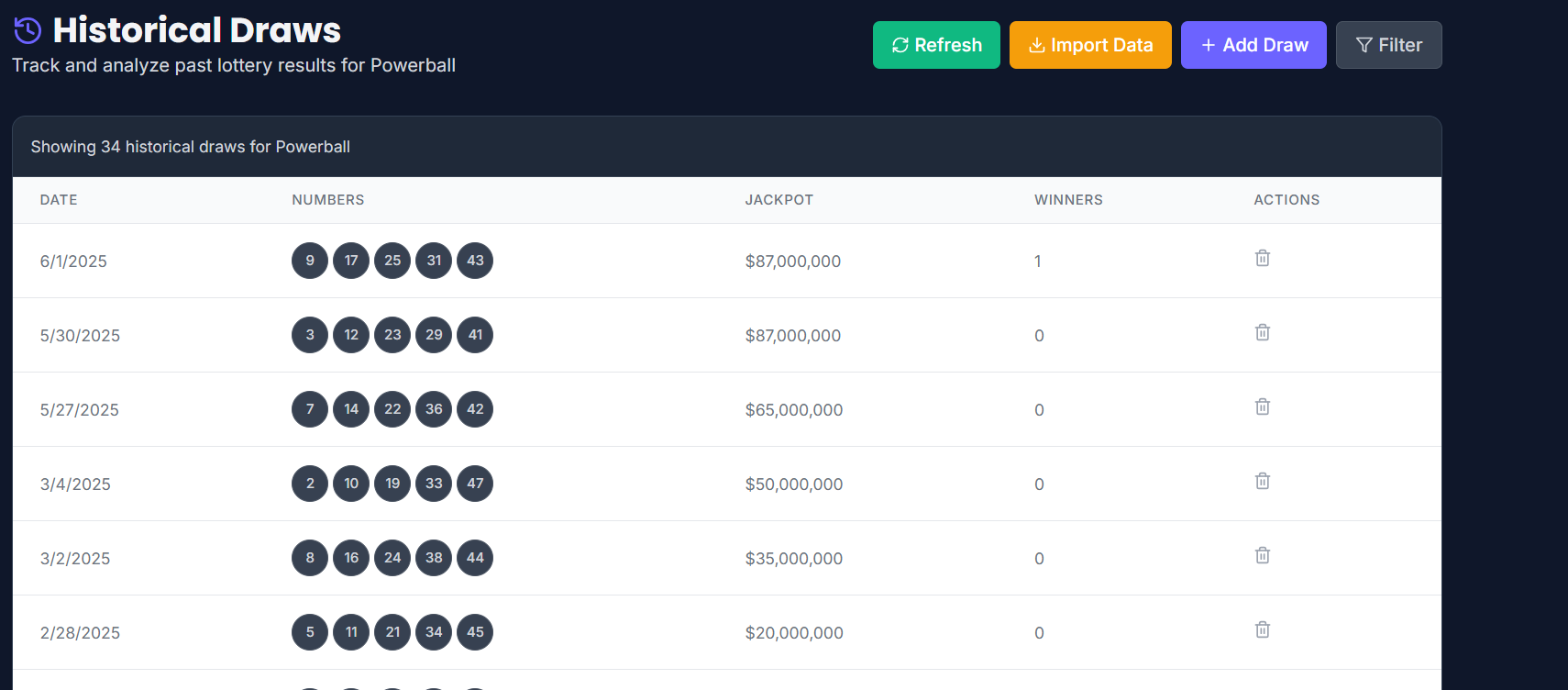This screenshot has width=1568, height=690.
Task: Select the 6/1/2025 date cell
Action: click(73, 262)
